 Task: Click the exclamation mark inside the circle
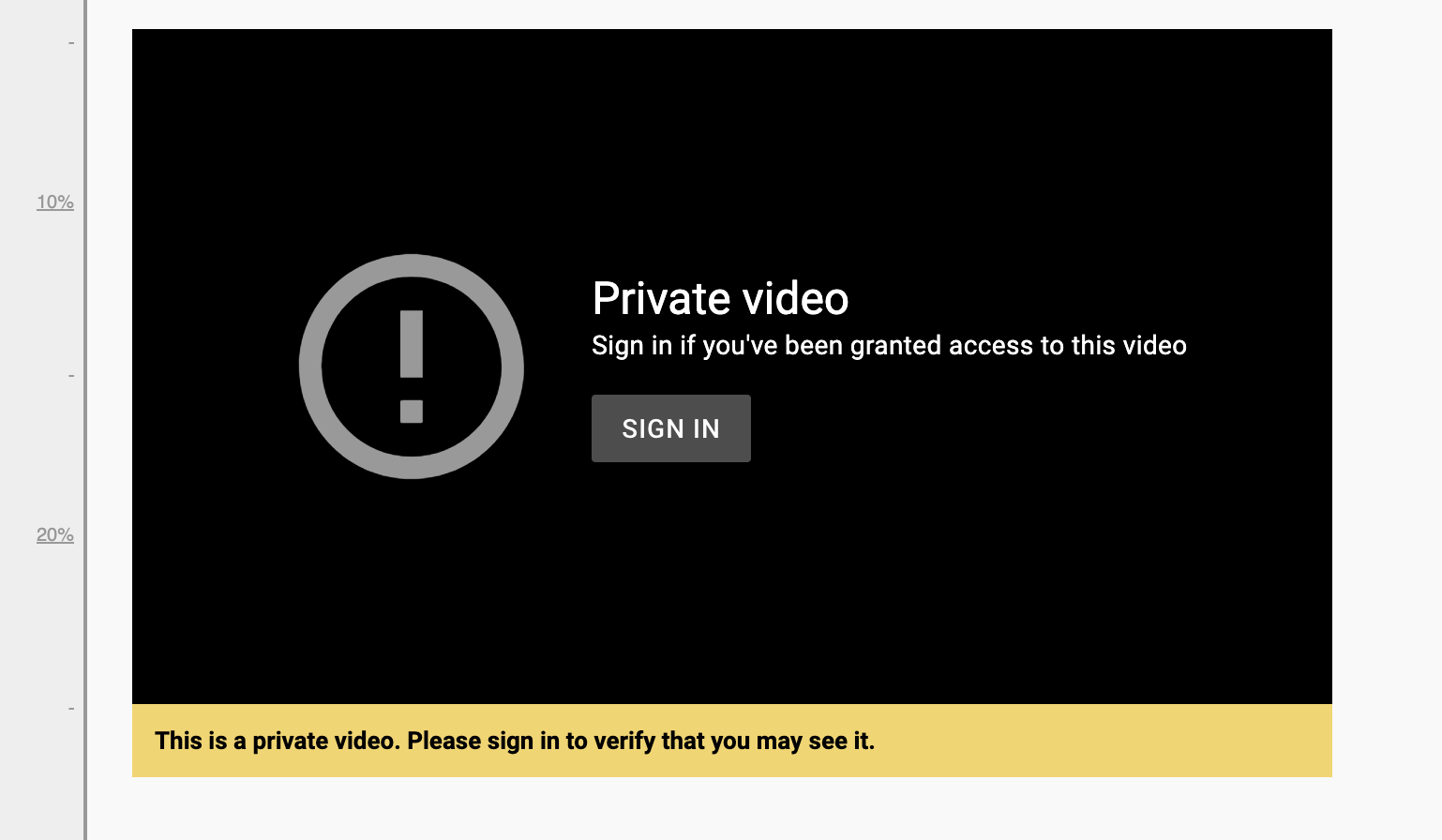click(x=412, y=367)
